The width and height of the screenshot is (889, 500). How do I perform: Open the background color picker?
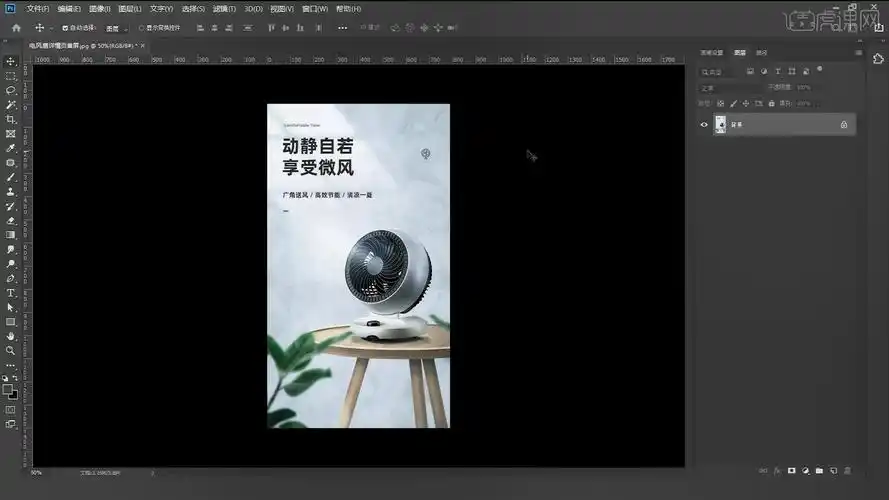[x=14, y=395]
